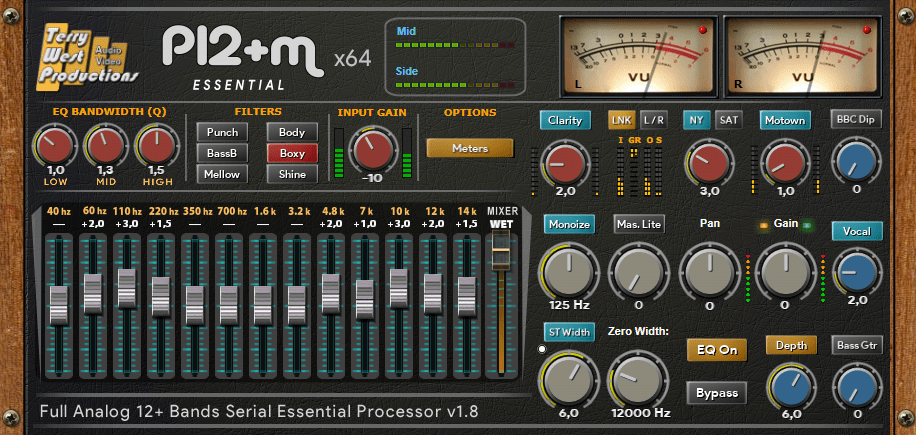Select L / R channel mode
This screenshot has height=435, width=916.
pyautogui.click(x=654, y=120)
